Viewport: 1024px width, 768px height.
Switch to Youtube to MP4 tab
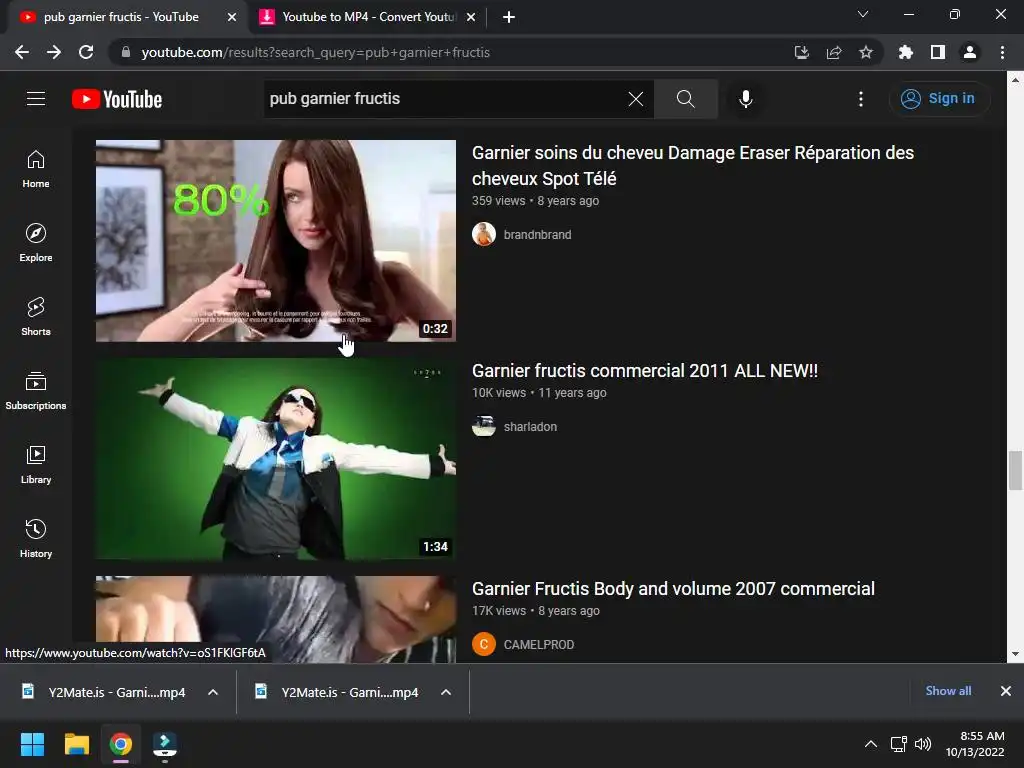tap(369, 17)
